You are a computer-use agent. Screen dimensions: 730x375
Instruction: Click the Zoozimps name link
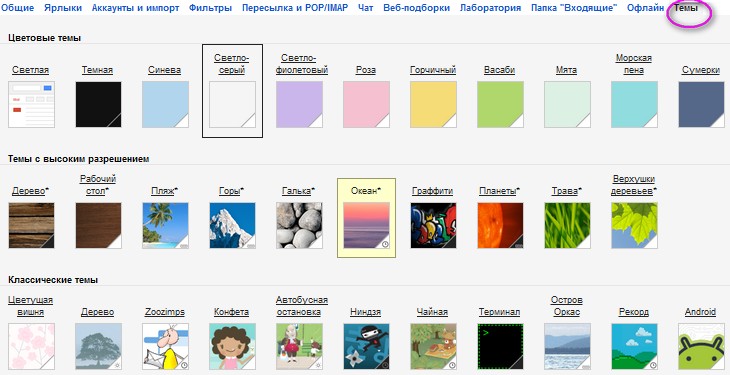(165, 312)
